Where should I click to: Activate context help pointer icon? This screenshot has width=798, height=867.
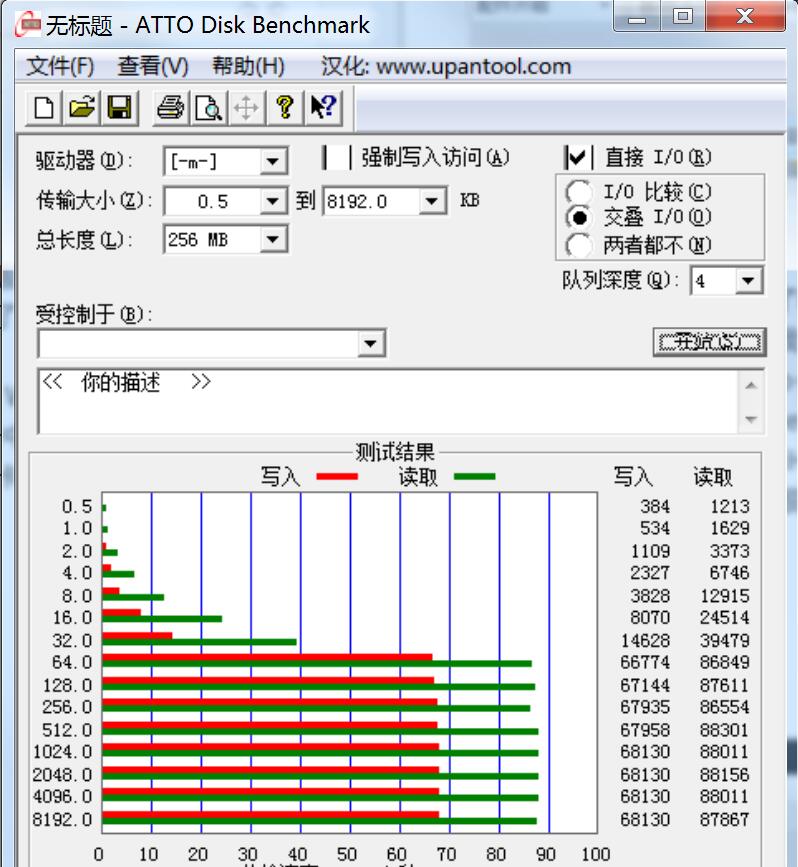point(322,107)
